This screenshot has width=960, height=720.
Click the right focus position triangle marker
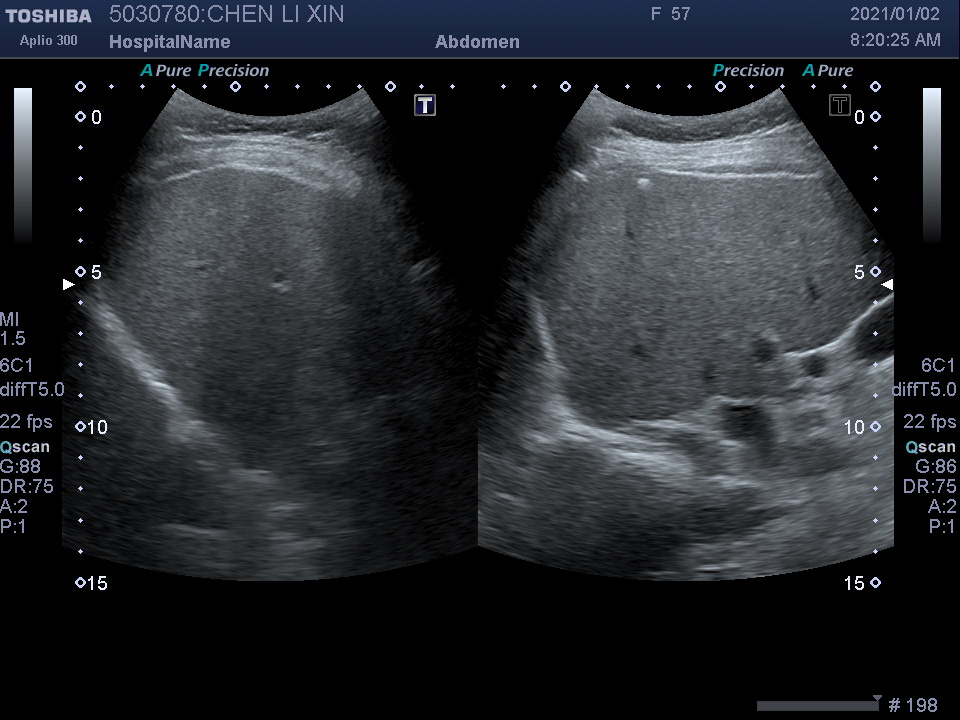[x=887, y=285]
